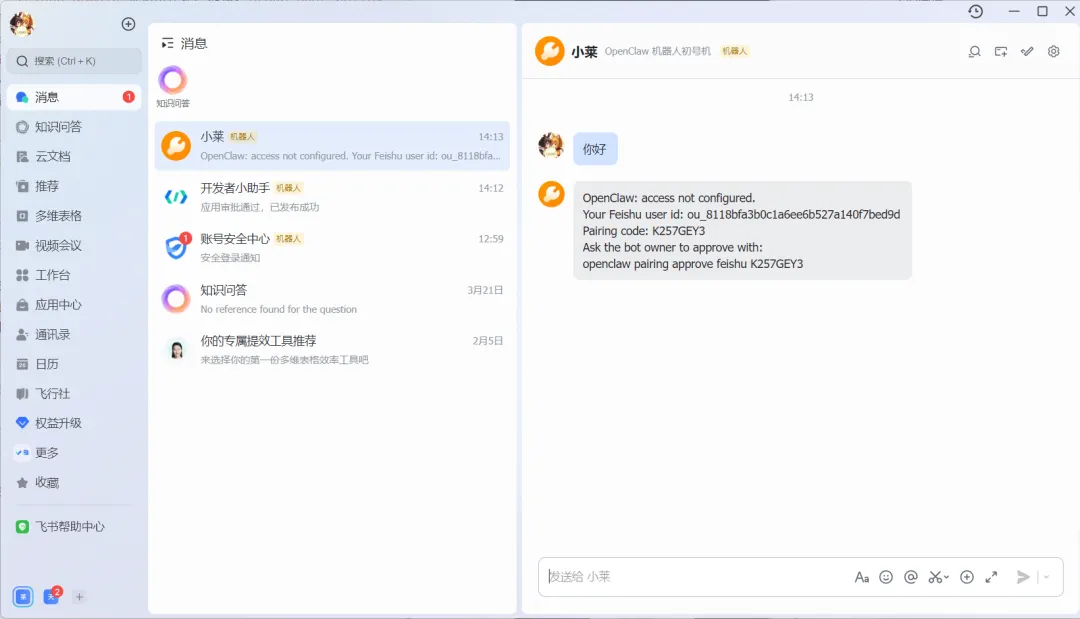Click the OpenClaw 机器人初号机 subtitle
Viewport: 1080px width, 619px height.
[x=657, y=51]
